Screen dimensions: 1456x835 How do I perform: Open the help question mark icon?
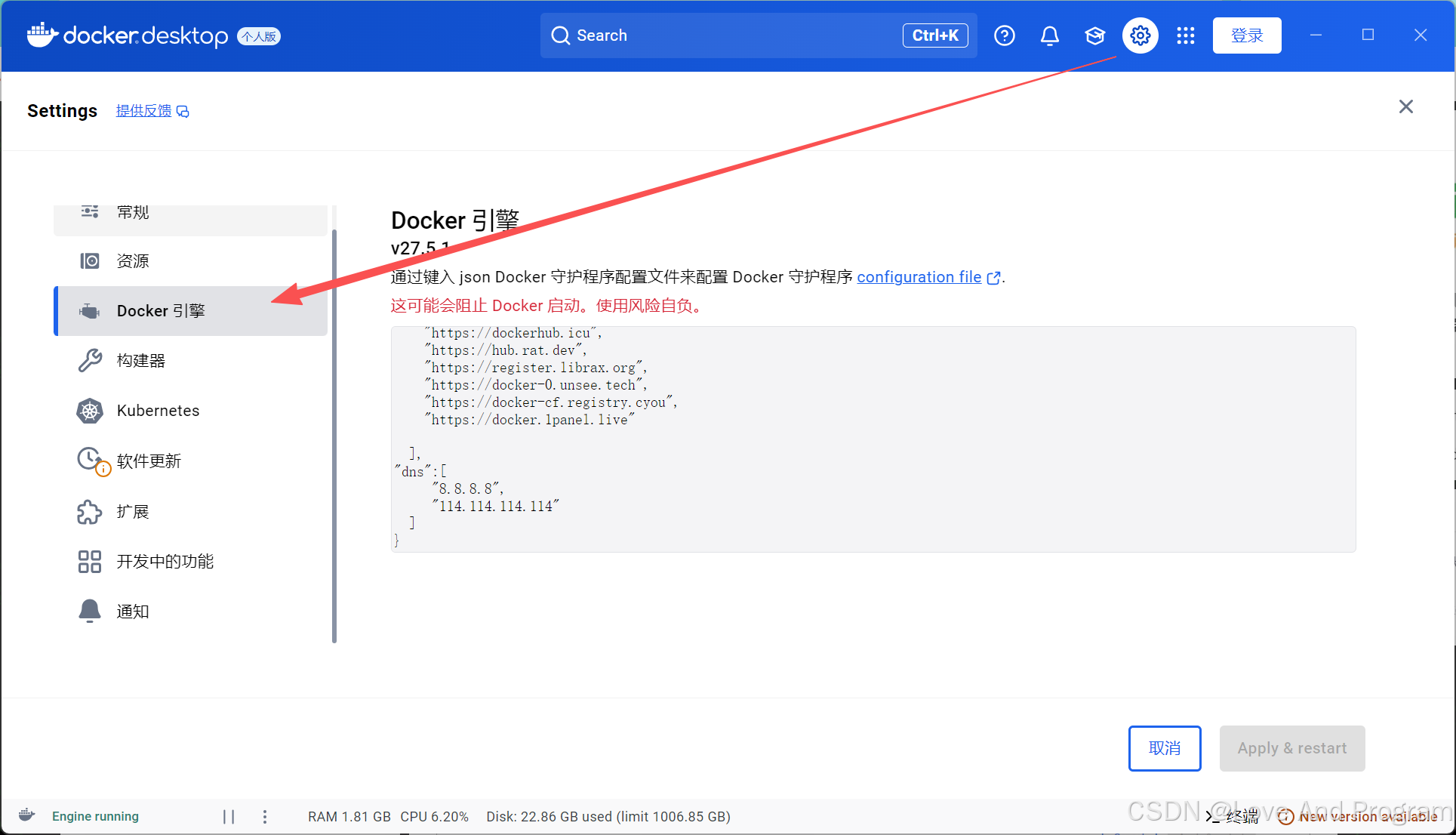1004,35
